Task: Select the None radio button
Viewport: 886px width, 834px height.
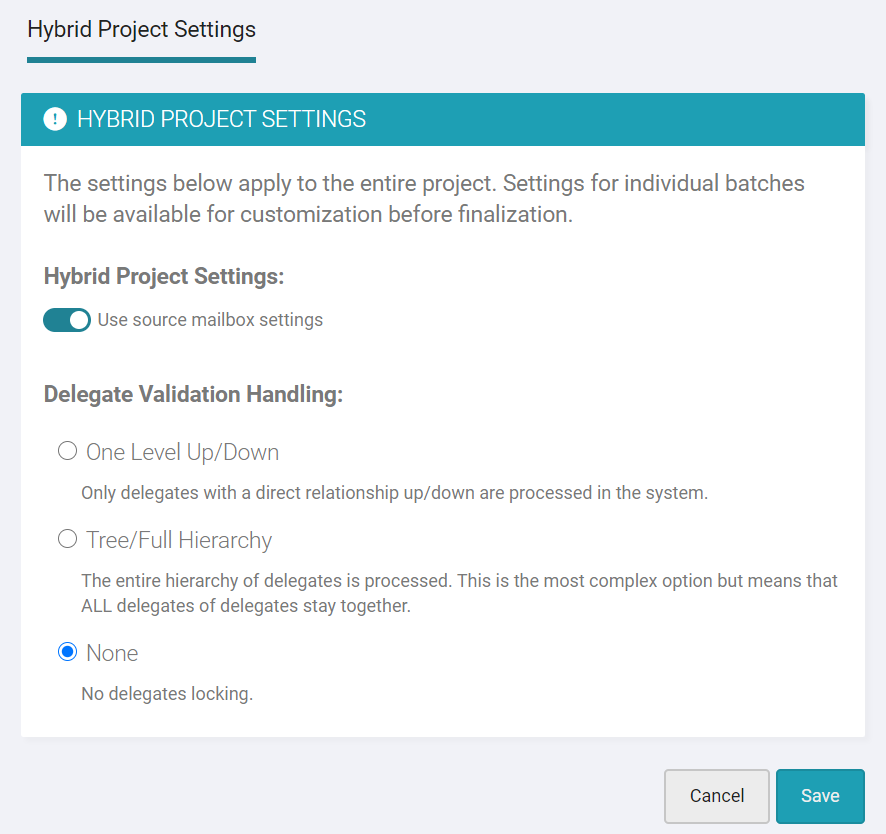Action: click(67, 652)
